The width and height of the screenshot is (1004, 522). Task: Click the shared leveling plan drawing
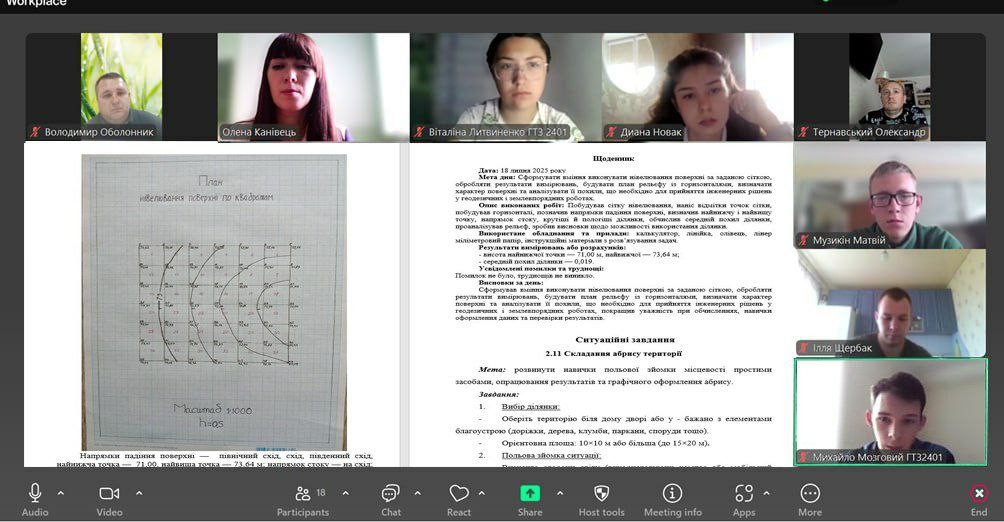click(x=213, y=300)
